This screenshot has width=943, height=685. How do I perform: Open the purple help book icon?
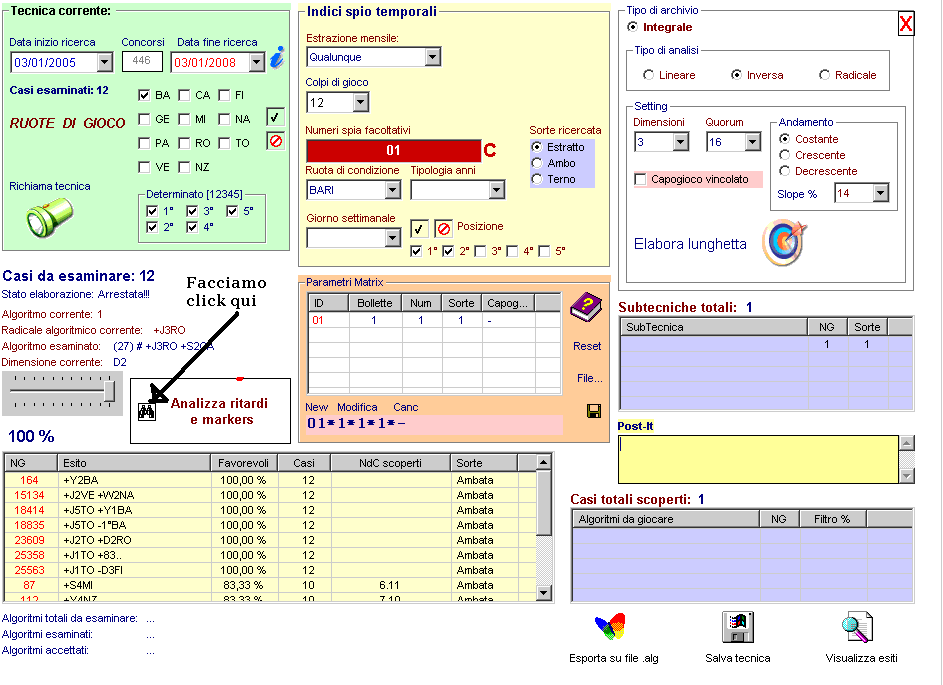(x=586, y=307)
